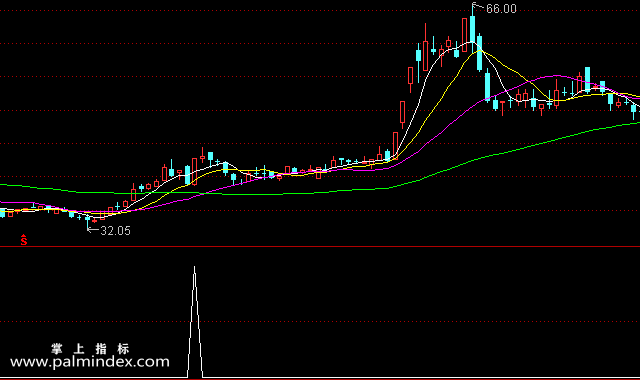Select the 66.00 high price label
Image resolution: width=640 pixels, height=380 pixels.
click(x=501, y=9)
